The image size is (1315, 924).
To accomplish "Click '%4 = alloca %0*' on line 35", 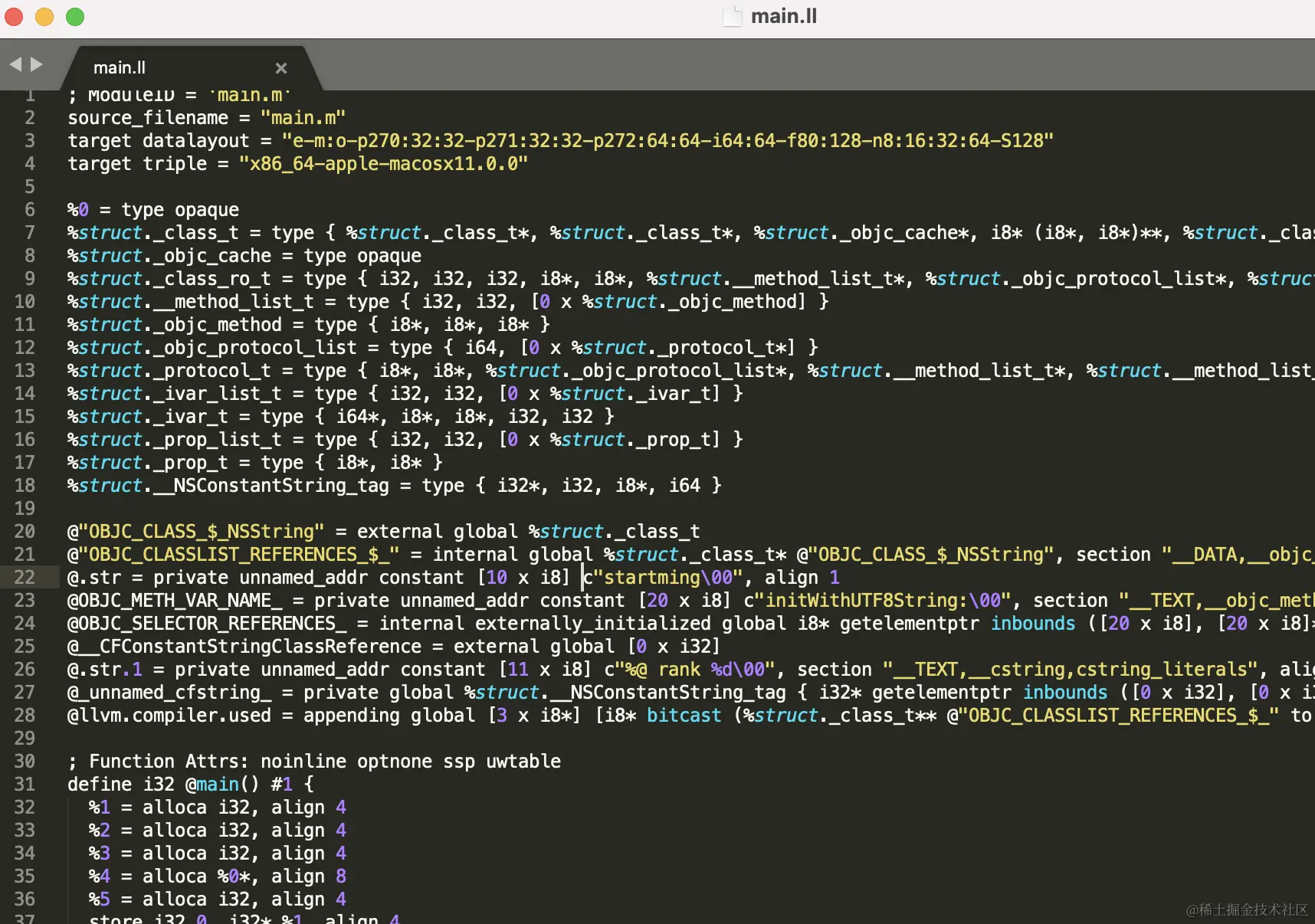I will tap(169, 876).
